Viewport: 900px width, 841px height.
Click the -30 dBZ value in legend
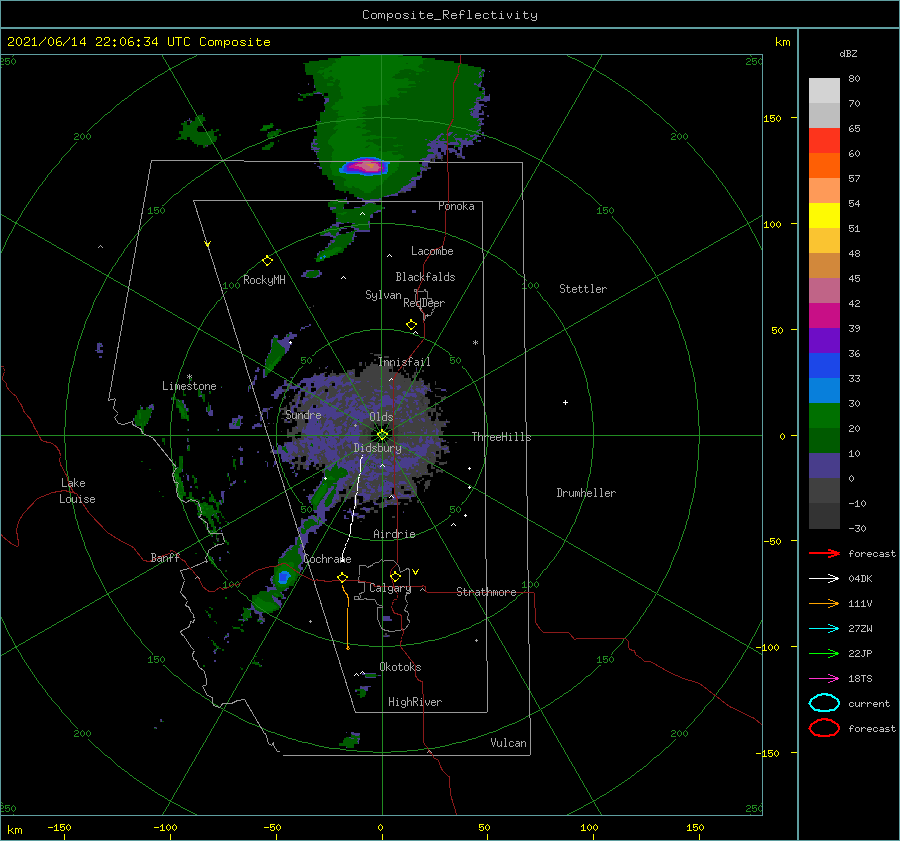point(857,528)
